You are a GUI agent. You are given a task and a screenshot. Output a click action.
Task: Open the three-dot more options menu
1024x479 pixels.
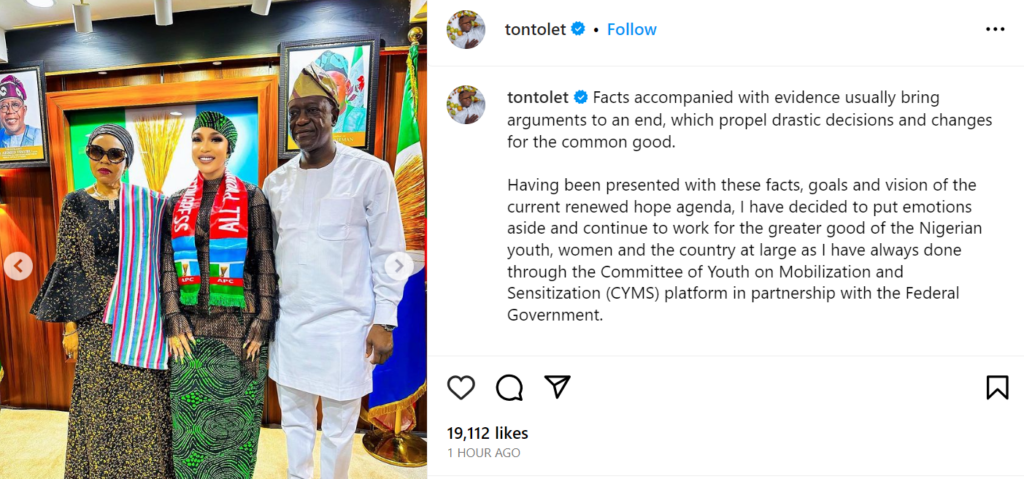click(995, 30)
